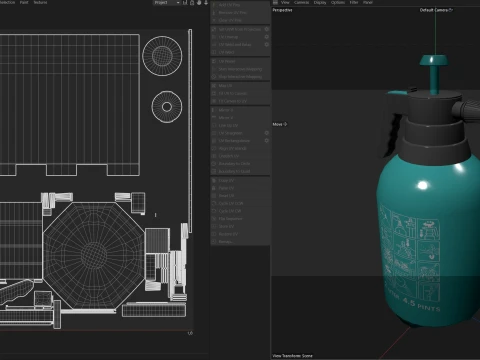Open the Remap... dialog
480x360 pixels.
click(x=240, y=242)
